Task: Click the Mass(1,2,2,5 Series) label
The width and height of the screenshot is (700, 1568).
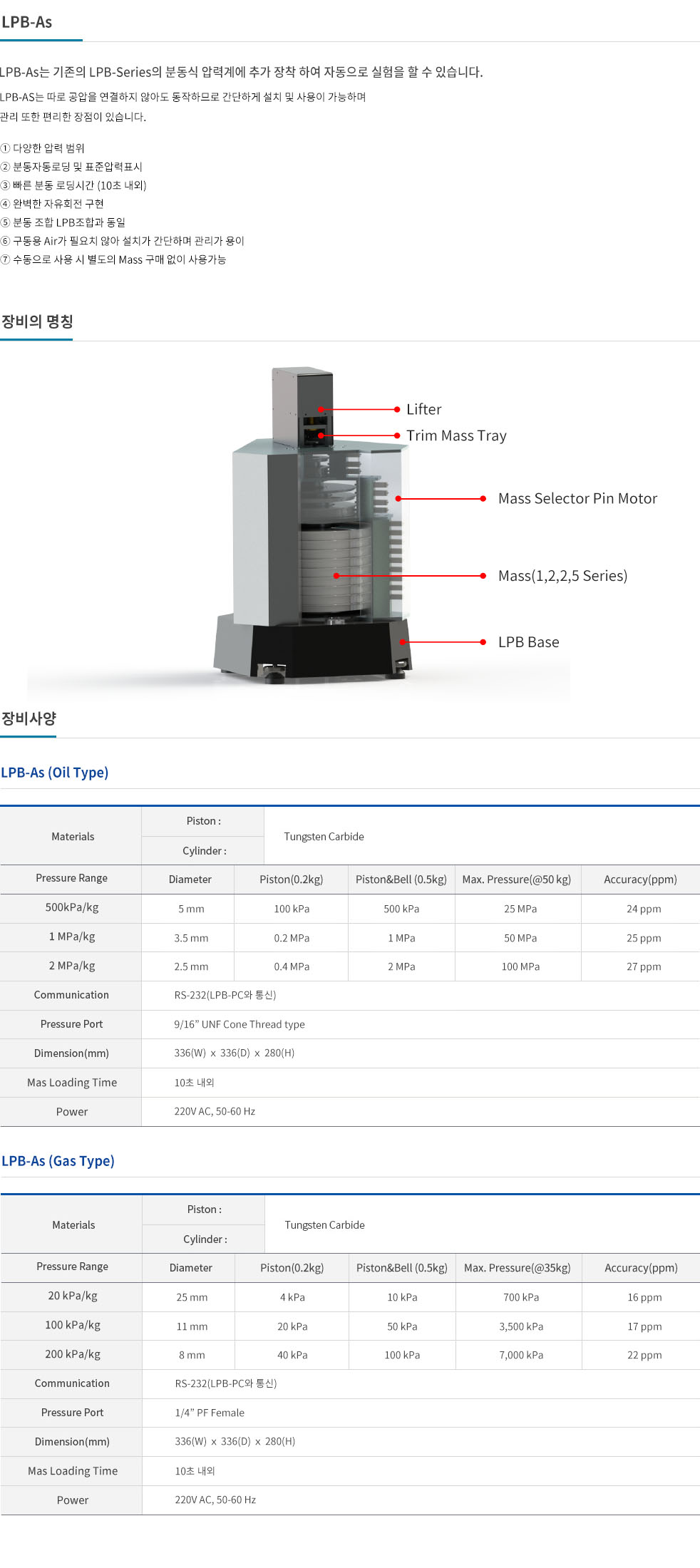Action: click(562, 576)
